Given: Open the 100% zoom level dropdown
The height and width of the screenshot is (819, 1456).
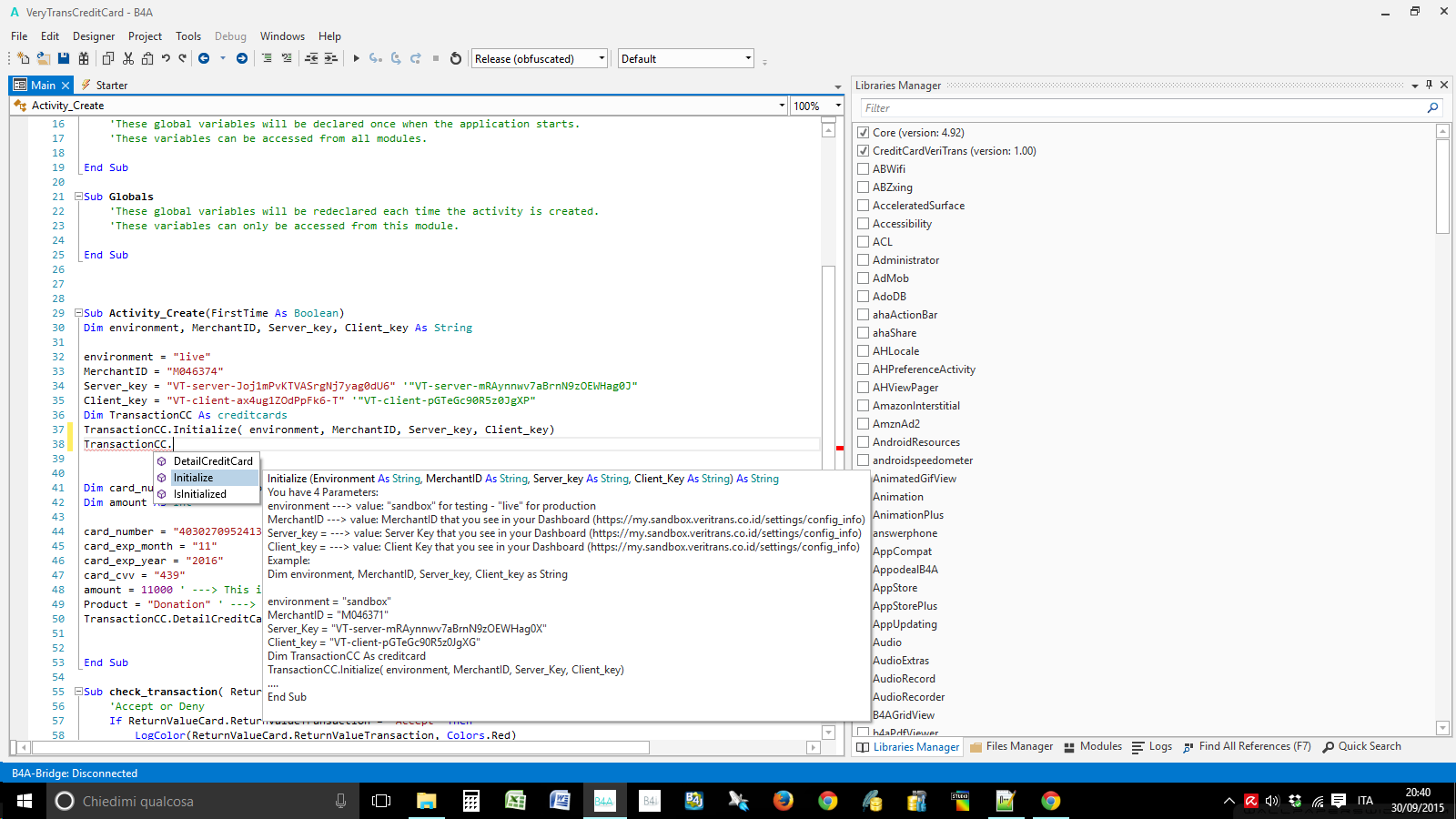Looking at the screenshot, I should click(839, 106).
